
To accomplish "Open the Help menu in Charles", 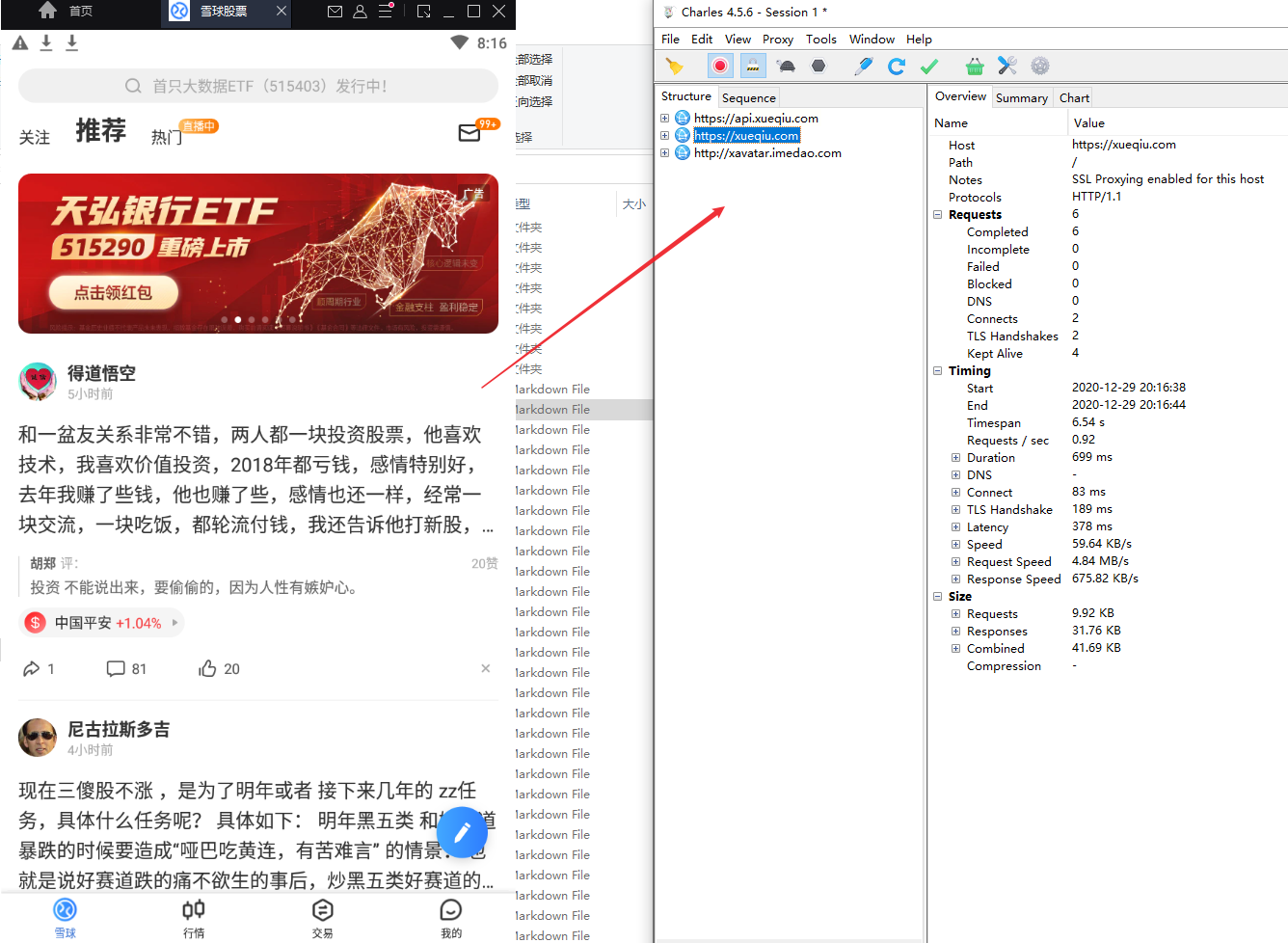I will (920, 40).
